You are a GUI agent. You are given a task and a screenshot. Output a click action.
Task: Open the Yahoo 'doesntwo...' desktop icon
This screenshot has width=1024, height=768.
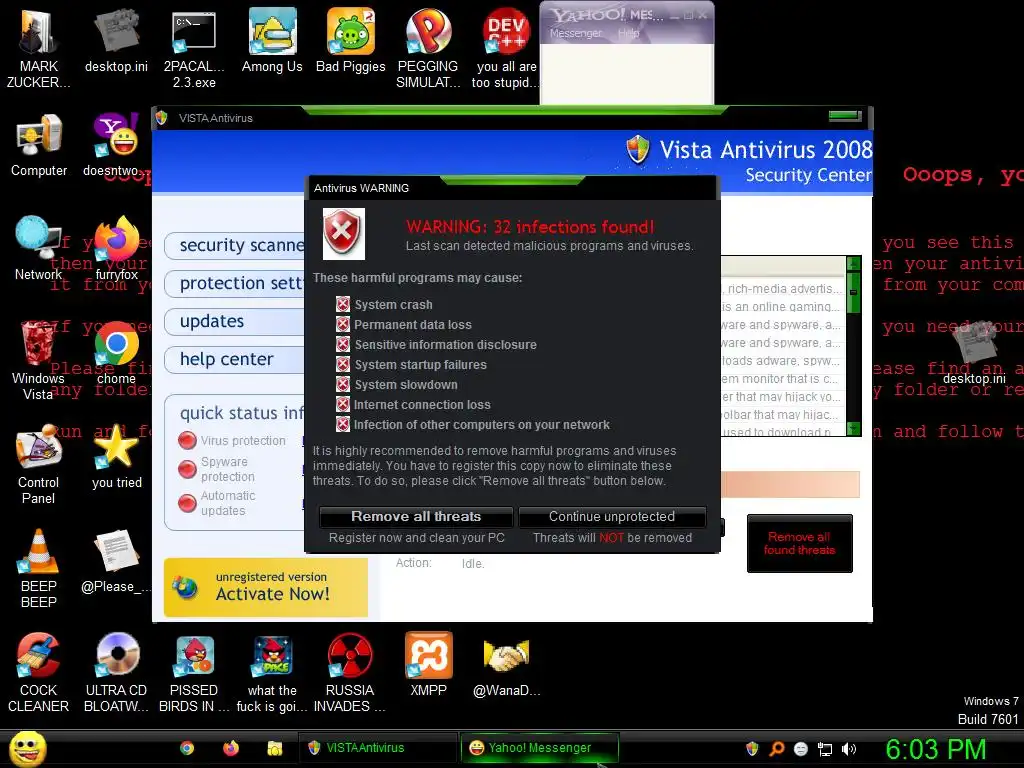[x=116, y=145]
